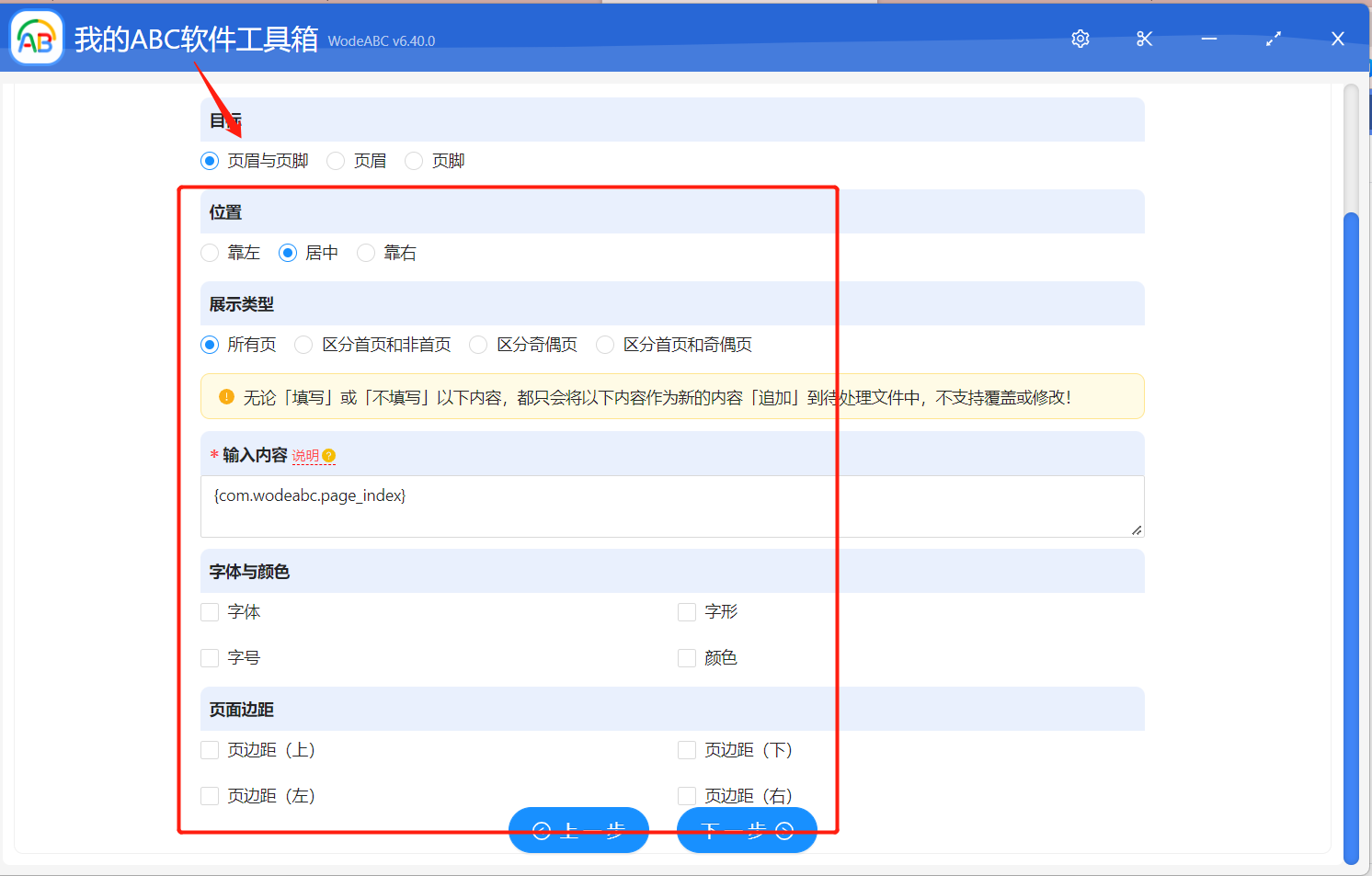Click the maximize arrows icon in the title bar

pos(1274,39)
